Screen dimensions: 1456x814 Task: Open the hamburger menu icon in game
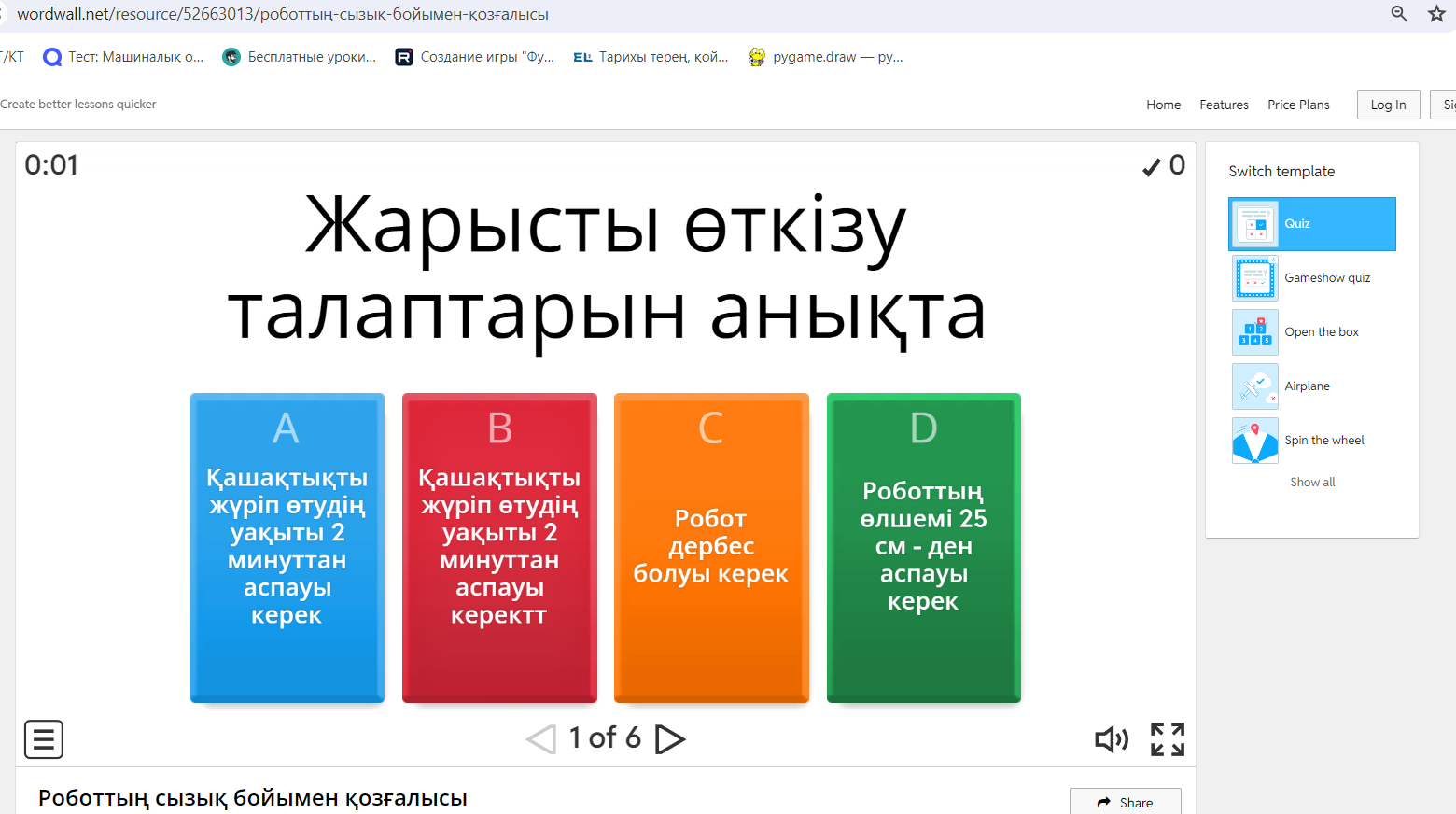[44, 739]
